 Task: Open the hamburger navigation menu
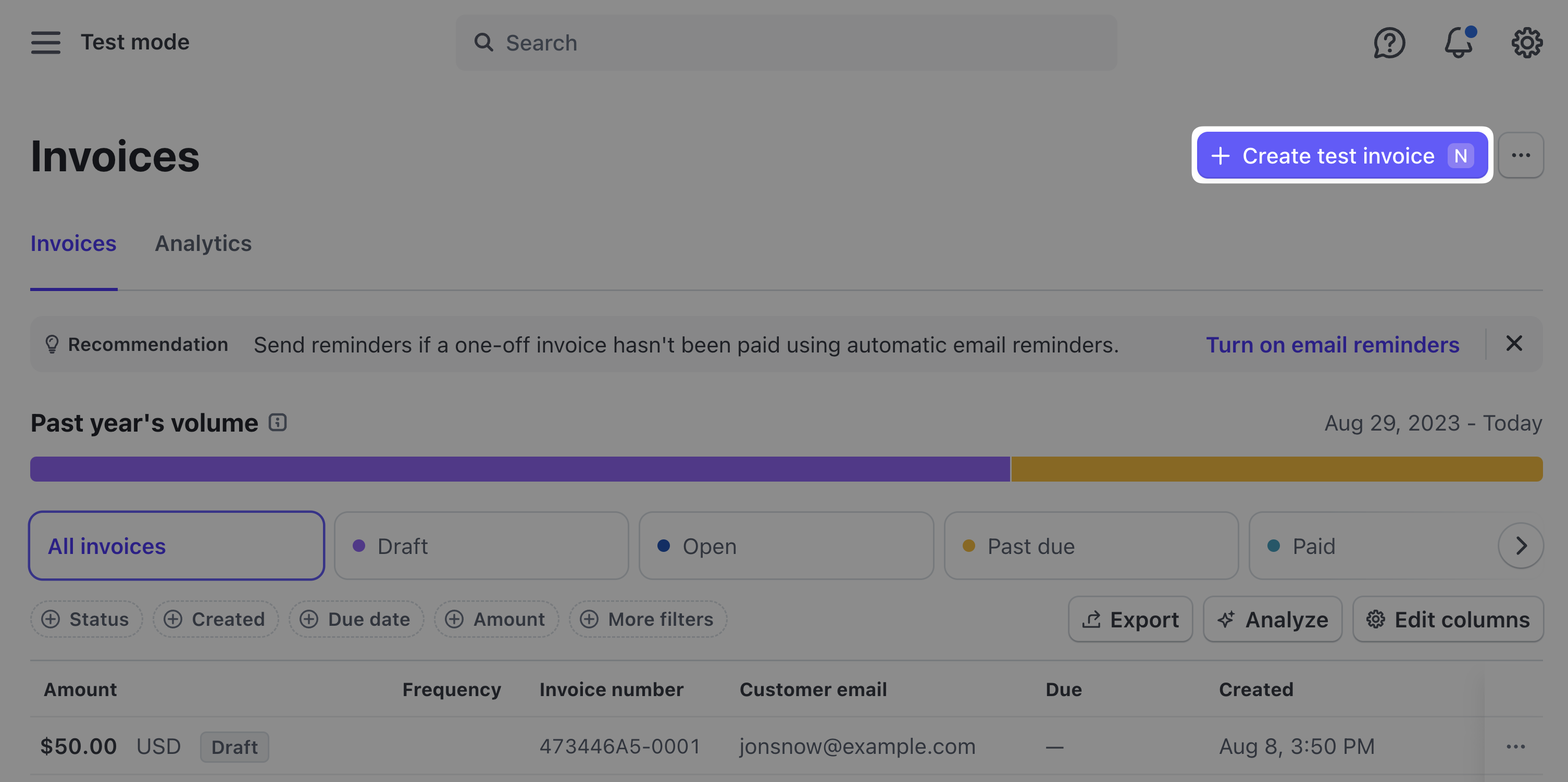point(46,43)
